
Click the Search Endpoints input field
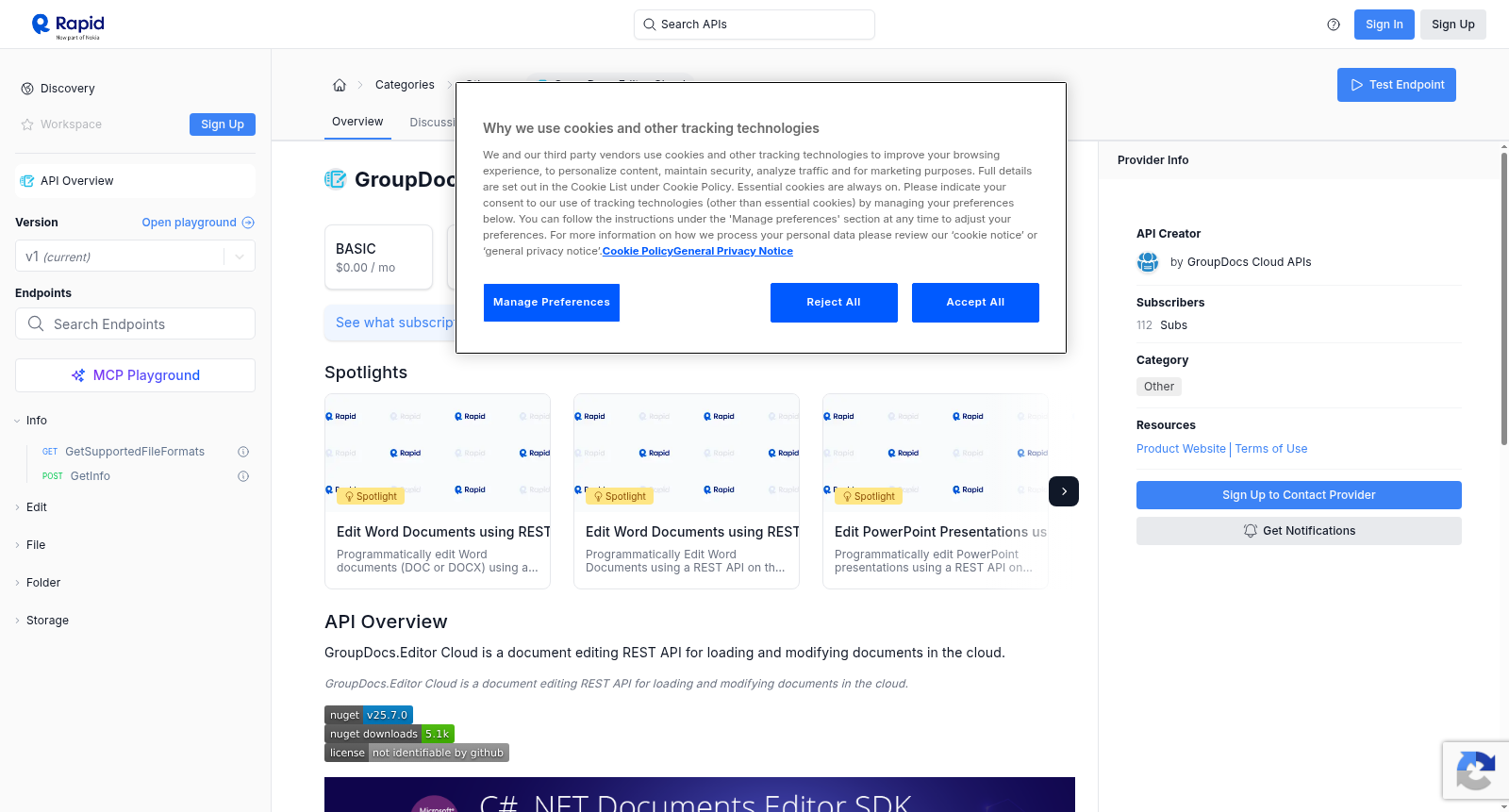click(135, 323)
